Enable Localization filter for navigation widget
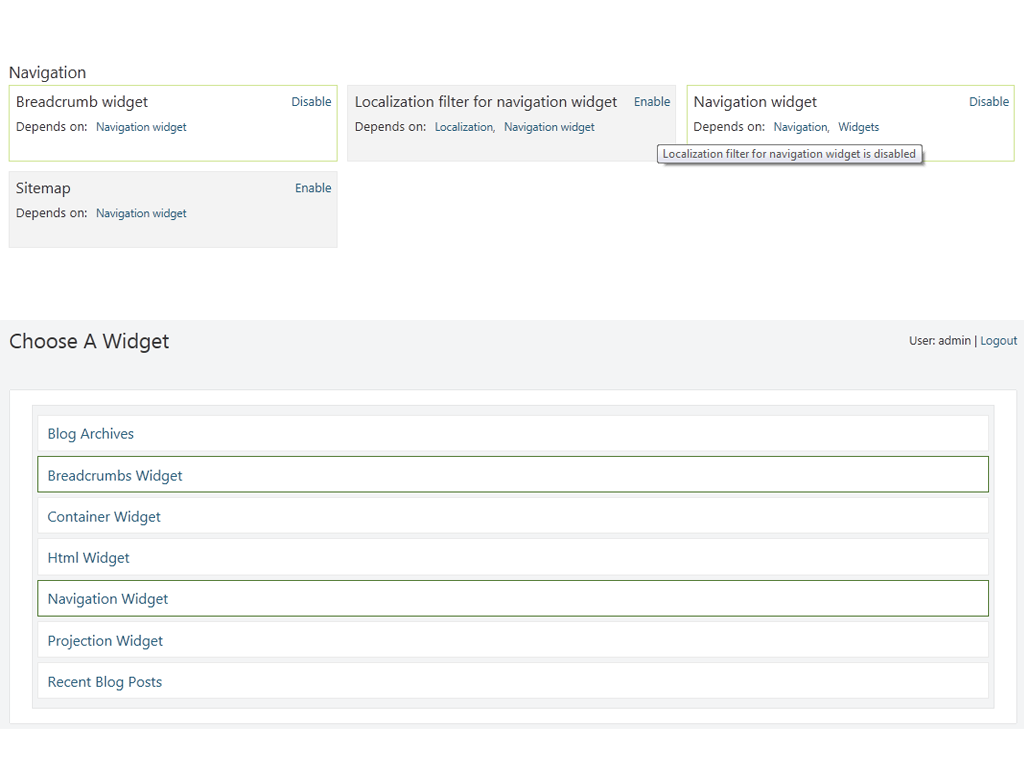1024x768 pixels. pyautogui.click(x=652, y=102)
